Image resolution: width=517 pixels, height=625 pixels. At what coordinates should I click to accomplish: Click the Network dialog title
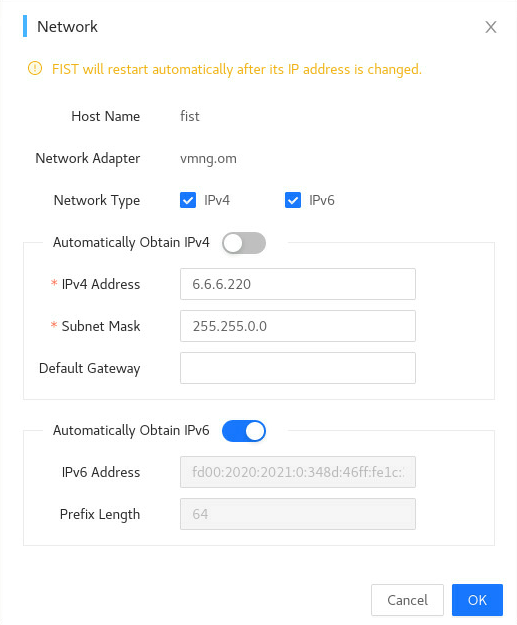[x=67, y=27]
